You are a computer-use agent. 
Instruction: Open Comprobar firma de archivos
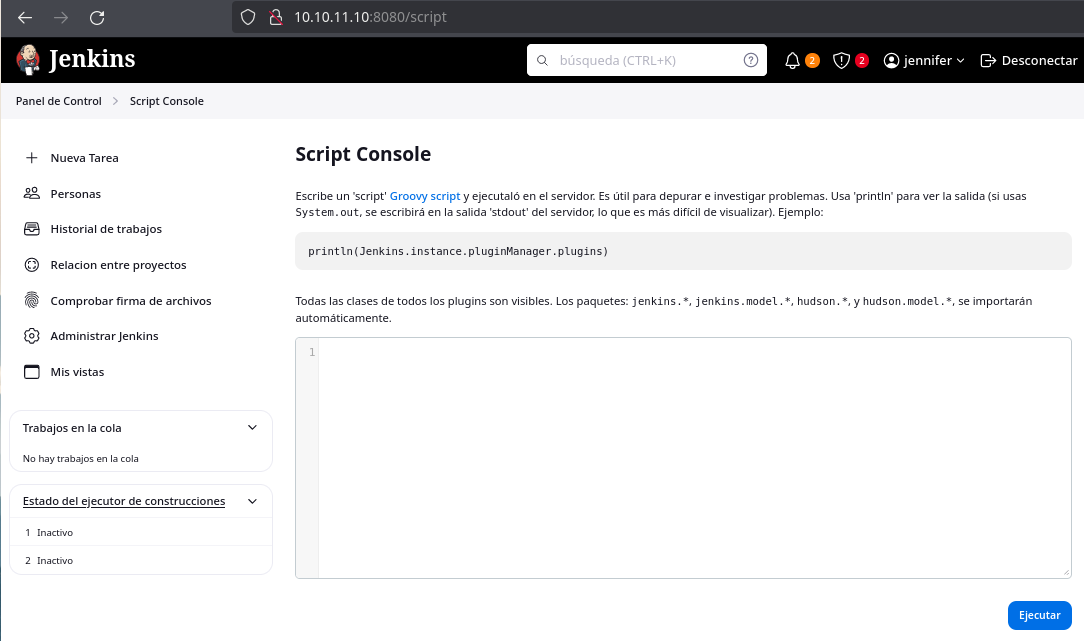(x=131, y=301)
